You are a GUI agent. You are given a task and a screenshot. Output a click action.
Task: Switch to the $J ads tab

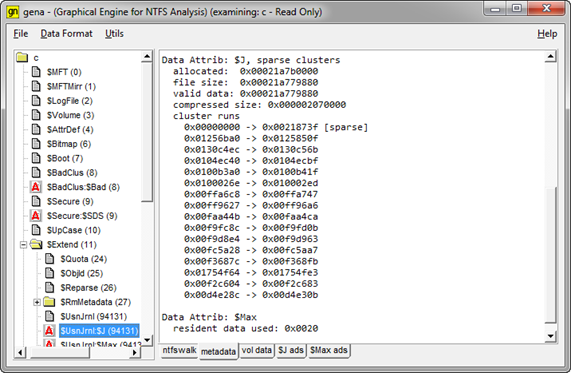pyautogui.click(x=291, y=350)
